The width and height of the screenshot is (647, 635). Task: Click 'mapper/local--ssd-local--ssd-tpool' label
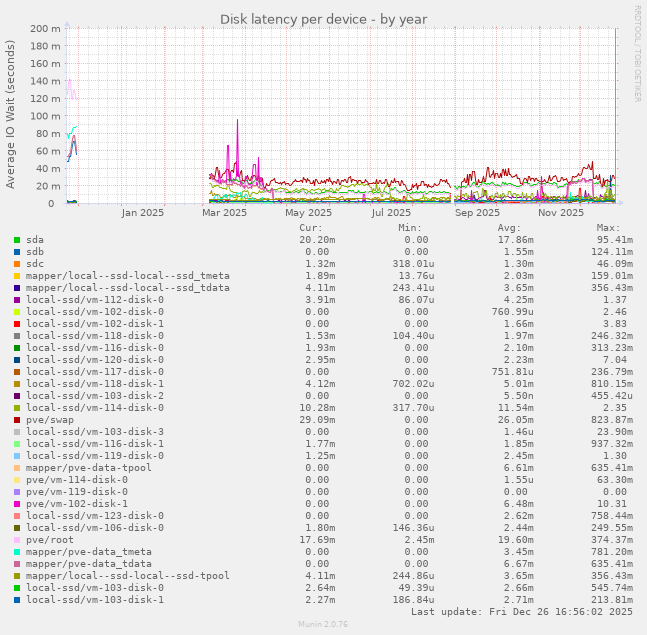[128, 576]
